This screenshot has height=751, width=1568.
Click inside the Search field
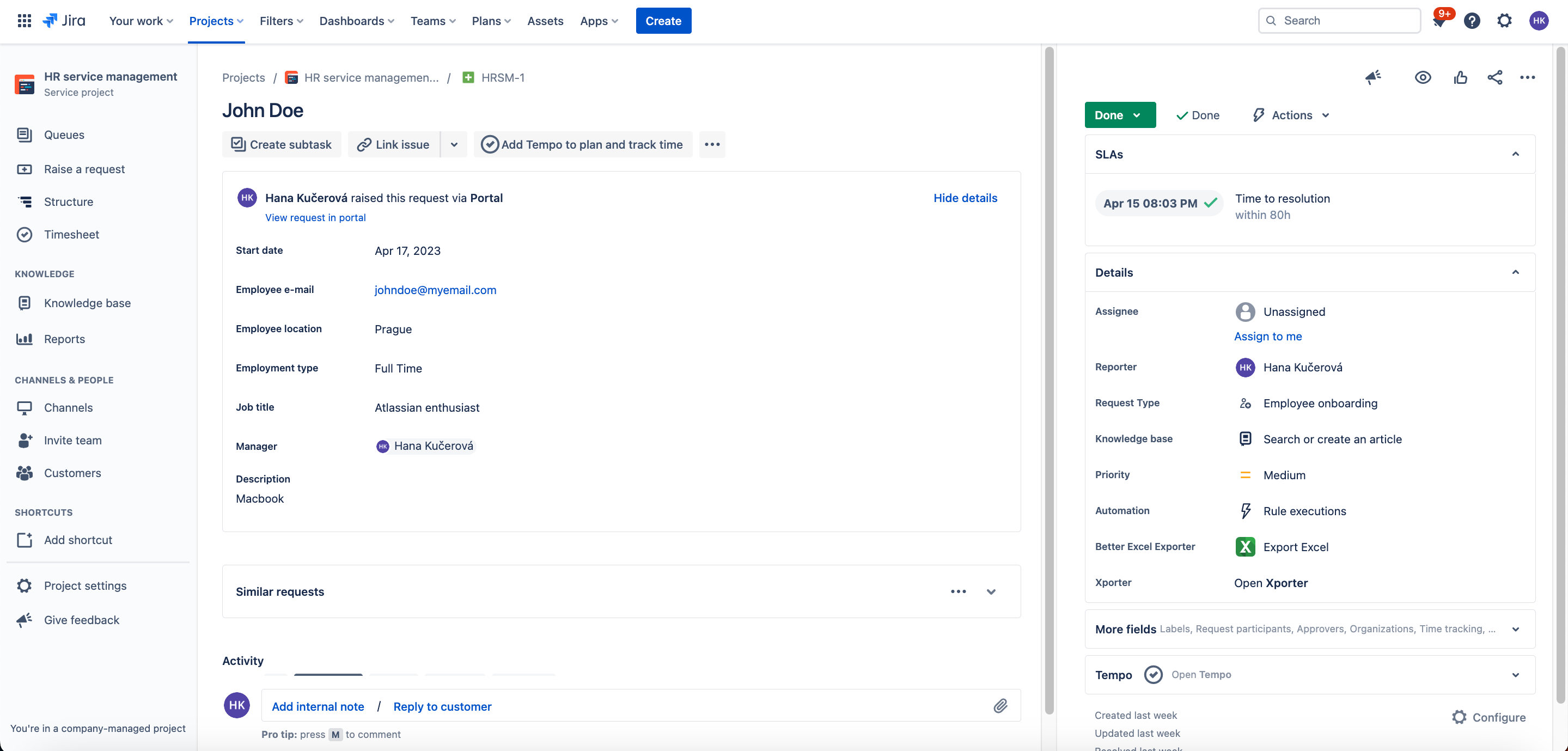pos(1339,20)
